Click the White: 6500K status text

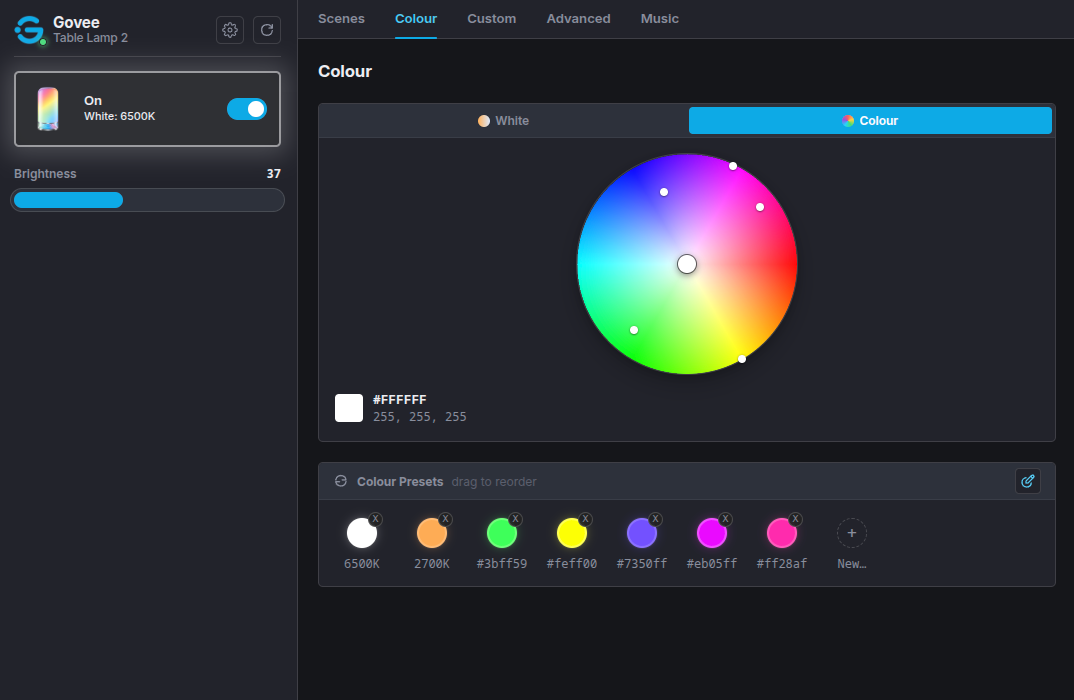tap(119, 116)
